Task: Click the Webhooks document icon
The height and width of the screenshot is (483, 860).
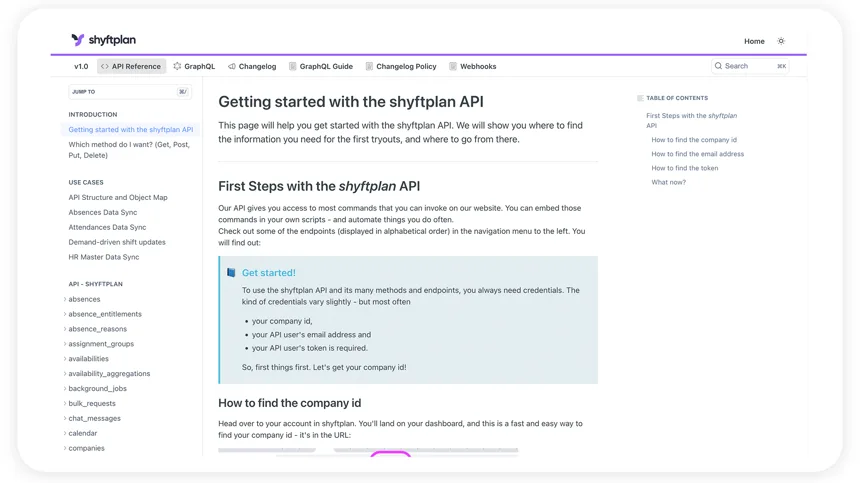Action: point(452,66)
